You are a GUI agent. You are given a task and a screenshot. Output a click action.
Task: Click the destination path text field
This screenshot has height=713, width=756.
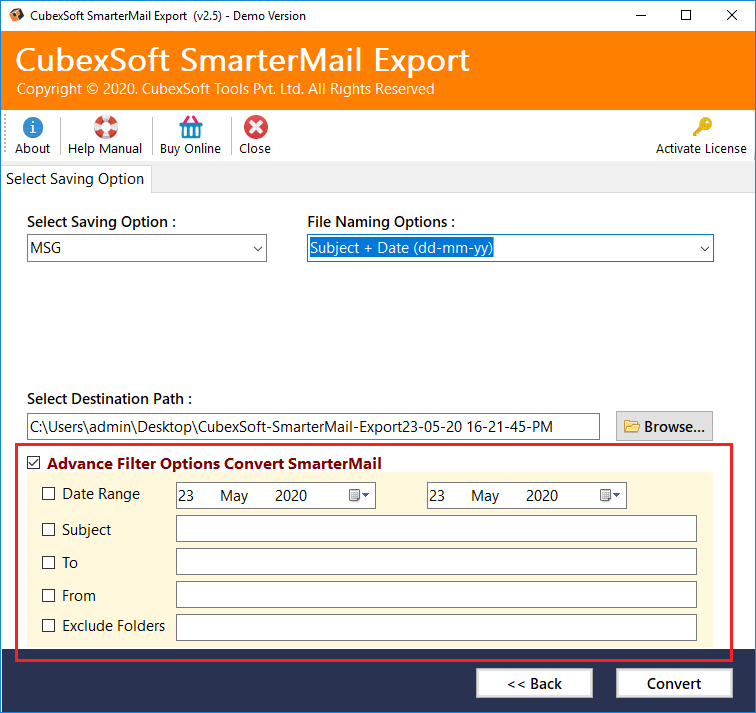pyautogui.click(x=313, y=427)
